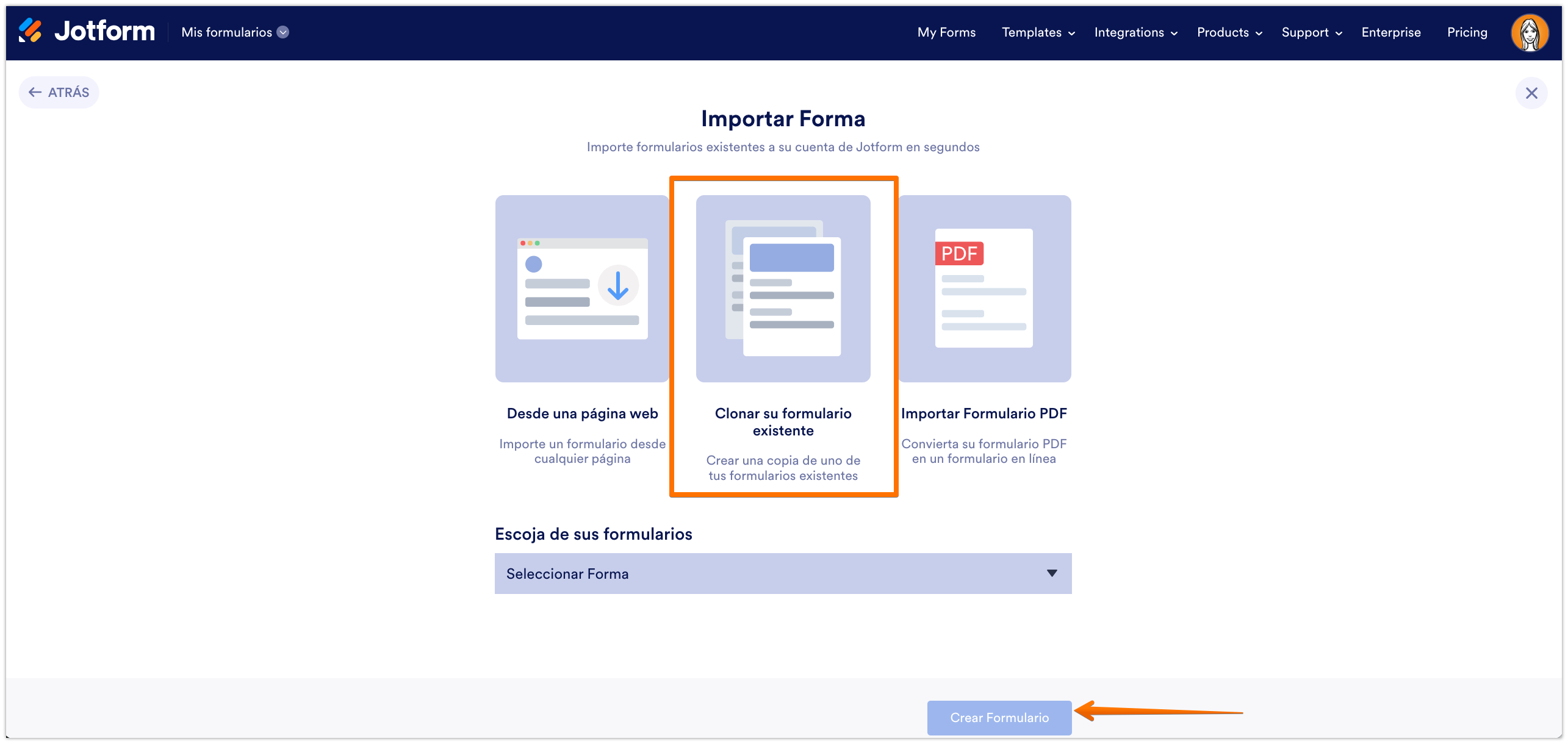
Task: Click the Desde una página web title
Action: point(582,413)
